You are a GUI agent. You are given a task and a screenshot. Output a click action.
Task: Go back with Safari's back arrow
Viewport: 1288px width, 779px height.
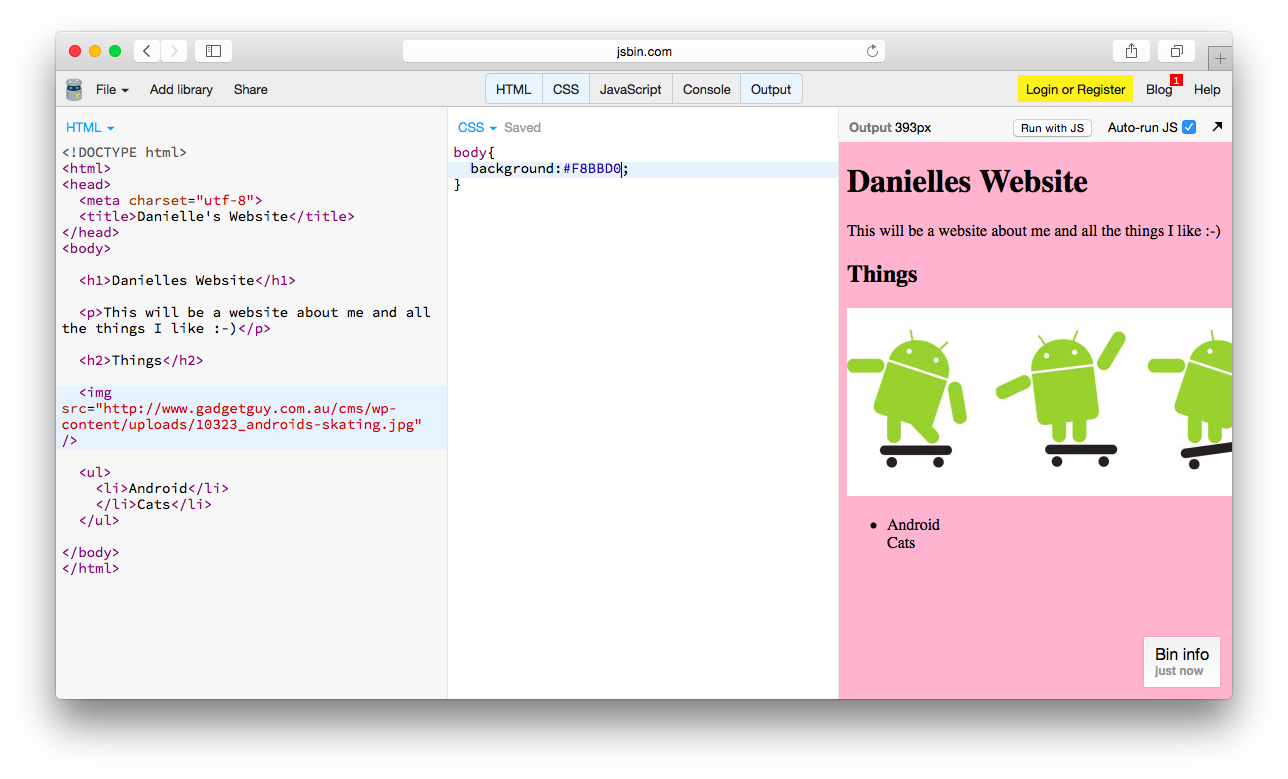[147, 51]
